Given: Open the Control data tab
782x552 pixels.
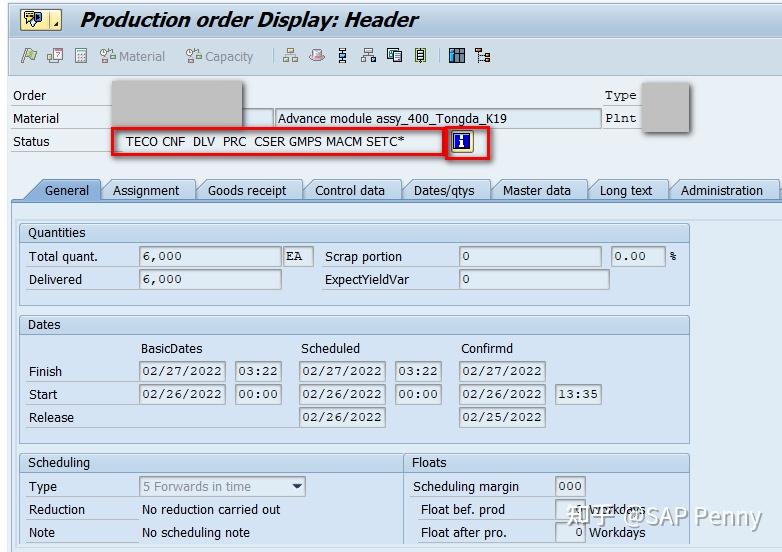Looking at the screenshot, I should coord(350,190).
